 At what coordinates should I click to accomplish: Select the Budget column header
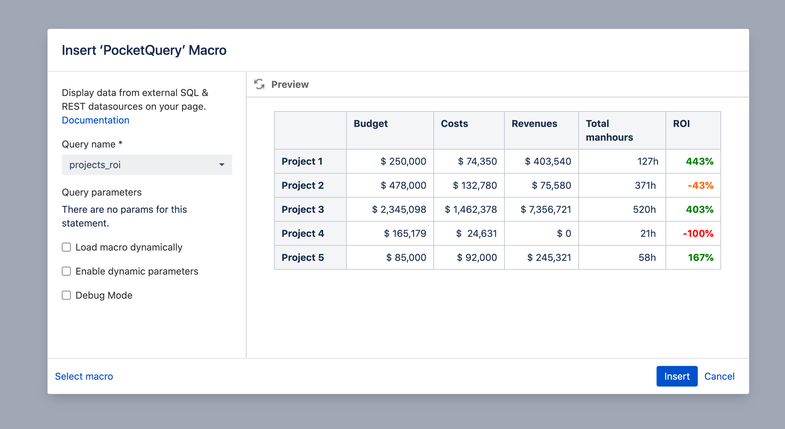tap(390, 130)
